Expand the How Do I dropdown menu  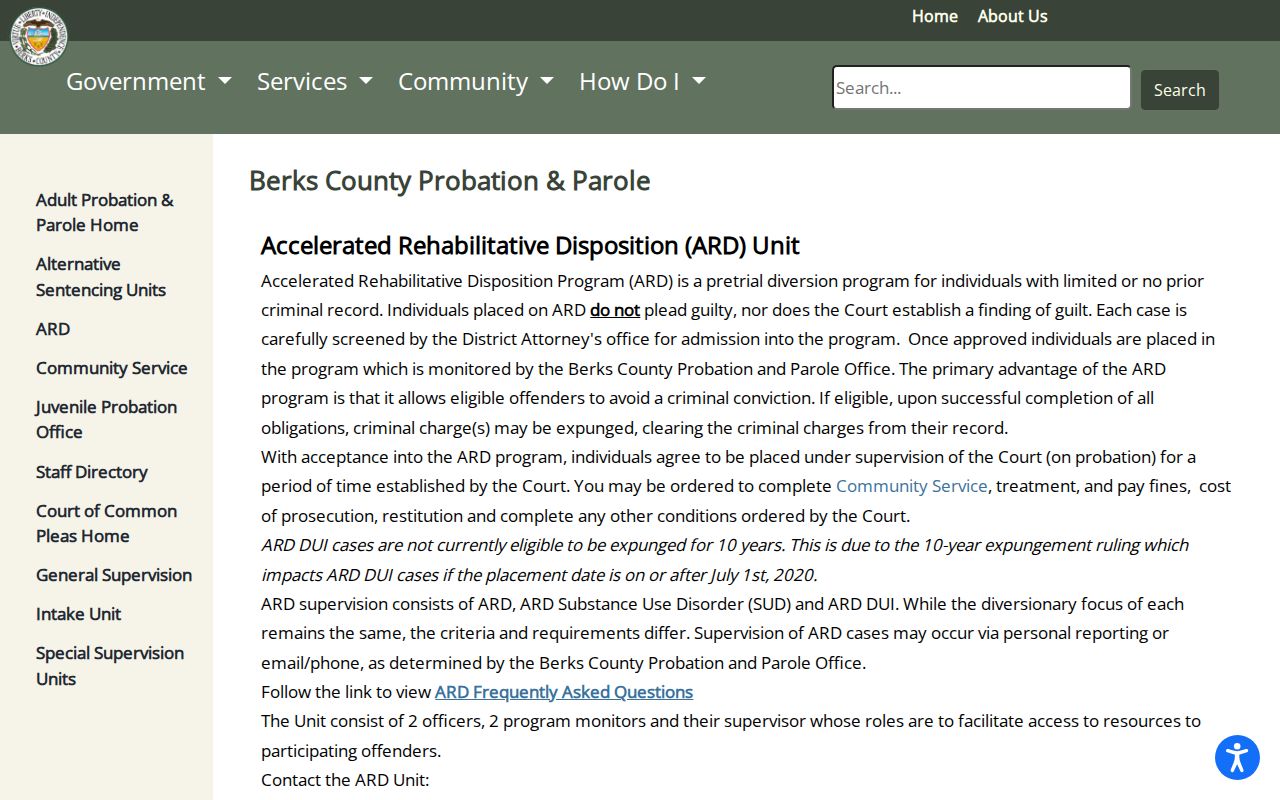[x=642, y=82]
